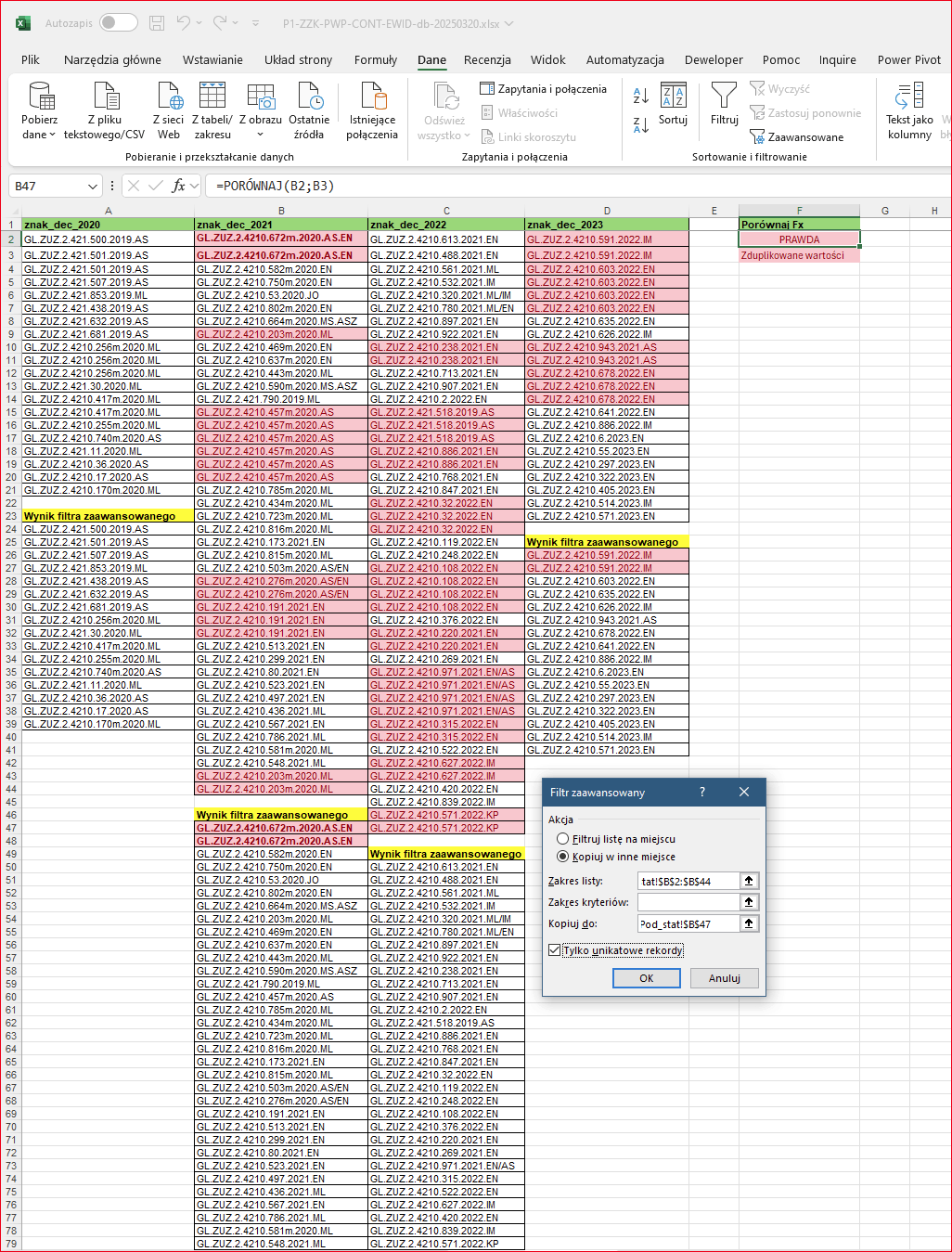Open the Undo history dropdown arrow
This screenshot has width=952, height=1252.
click(x=200, y=23)
